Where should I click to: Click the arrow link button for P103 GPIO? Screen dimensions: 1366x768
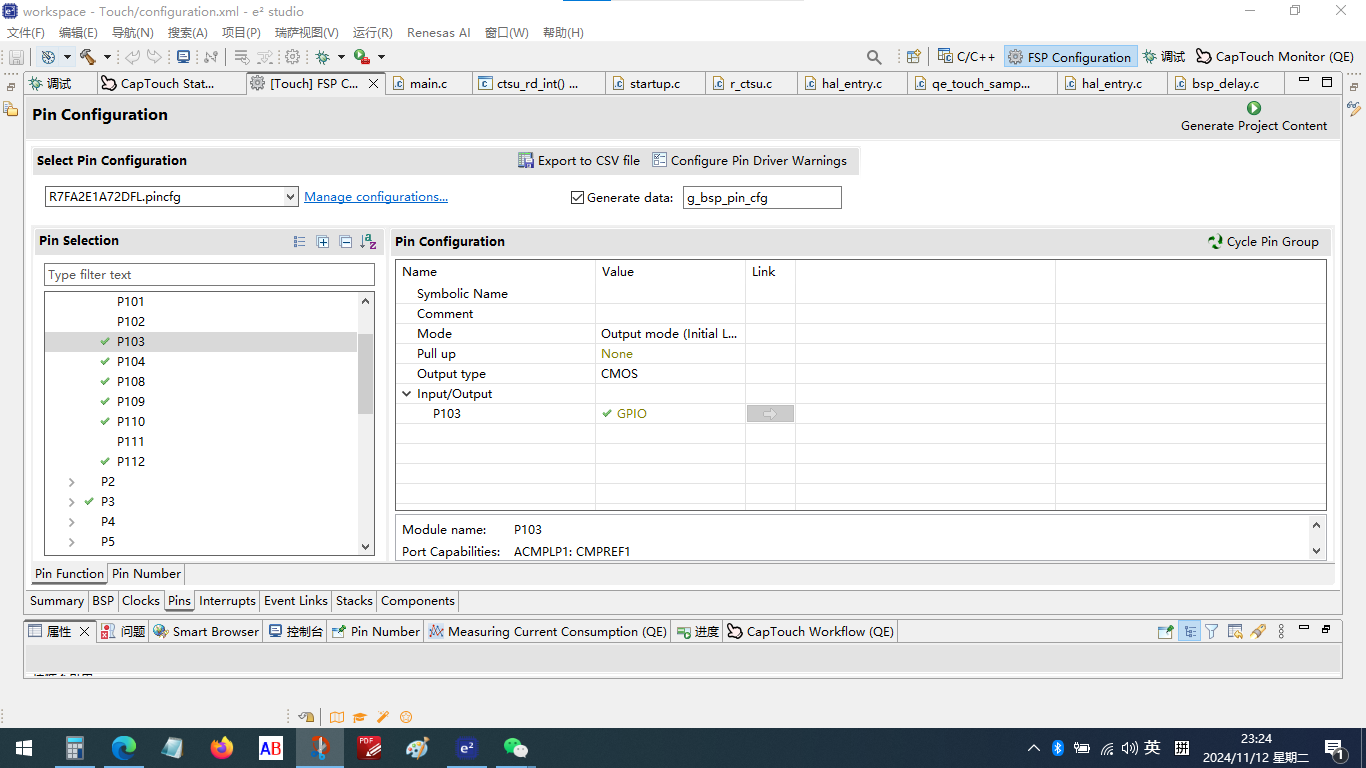(x=770, y=413)
